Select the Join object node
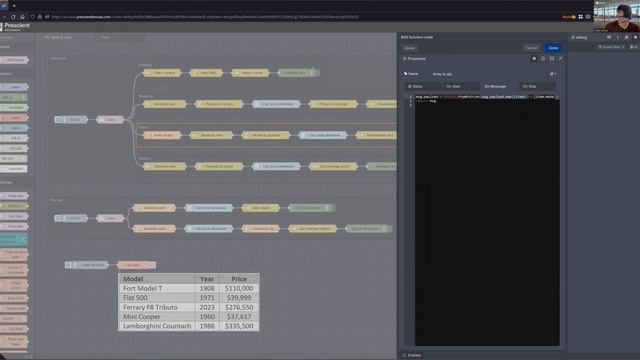 tap(260, 208)
